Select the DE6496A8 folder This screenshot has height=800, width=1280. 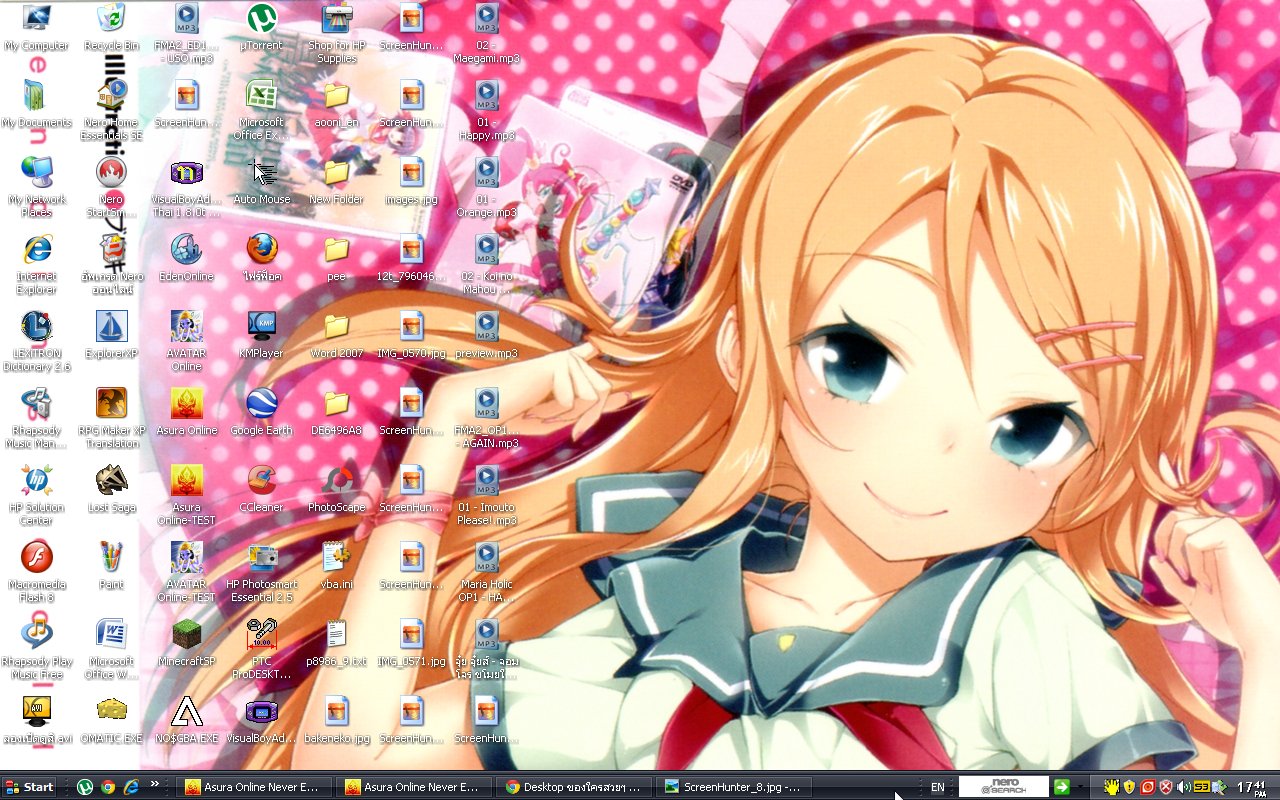[336, 412]
